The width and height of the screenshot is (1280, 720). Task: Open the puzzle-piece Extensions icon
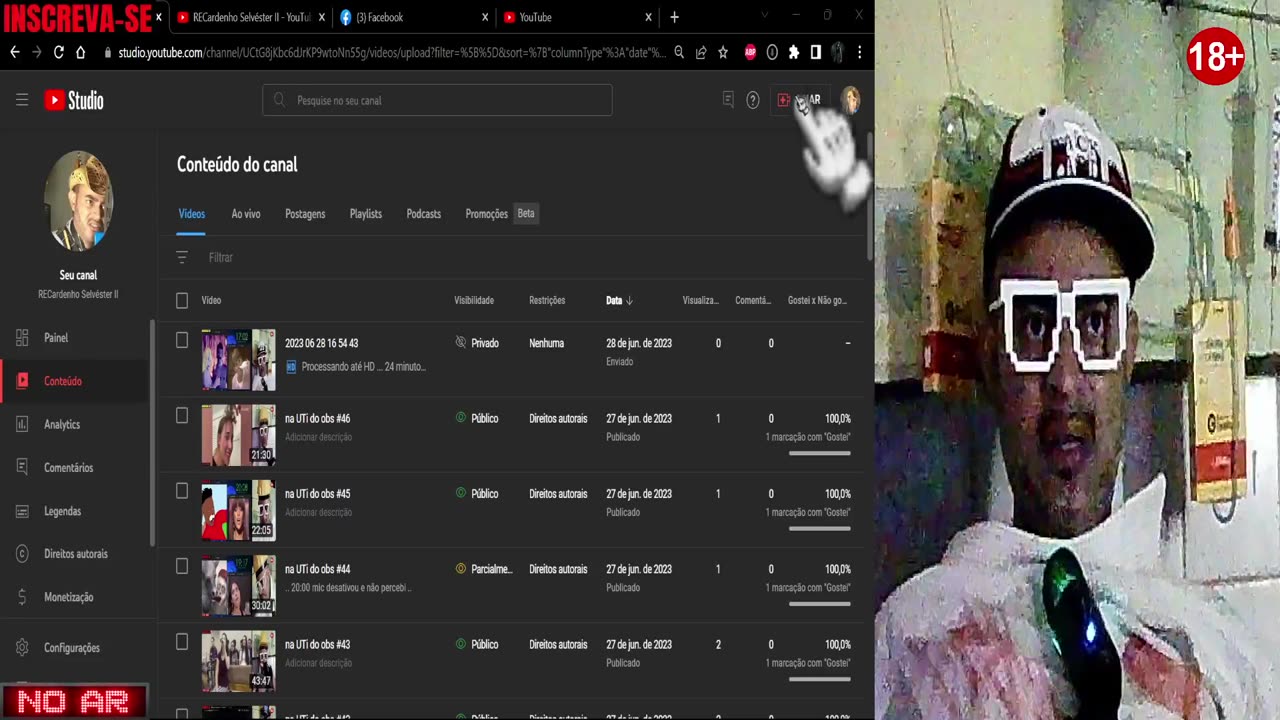point(794,52)
